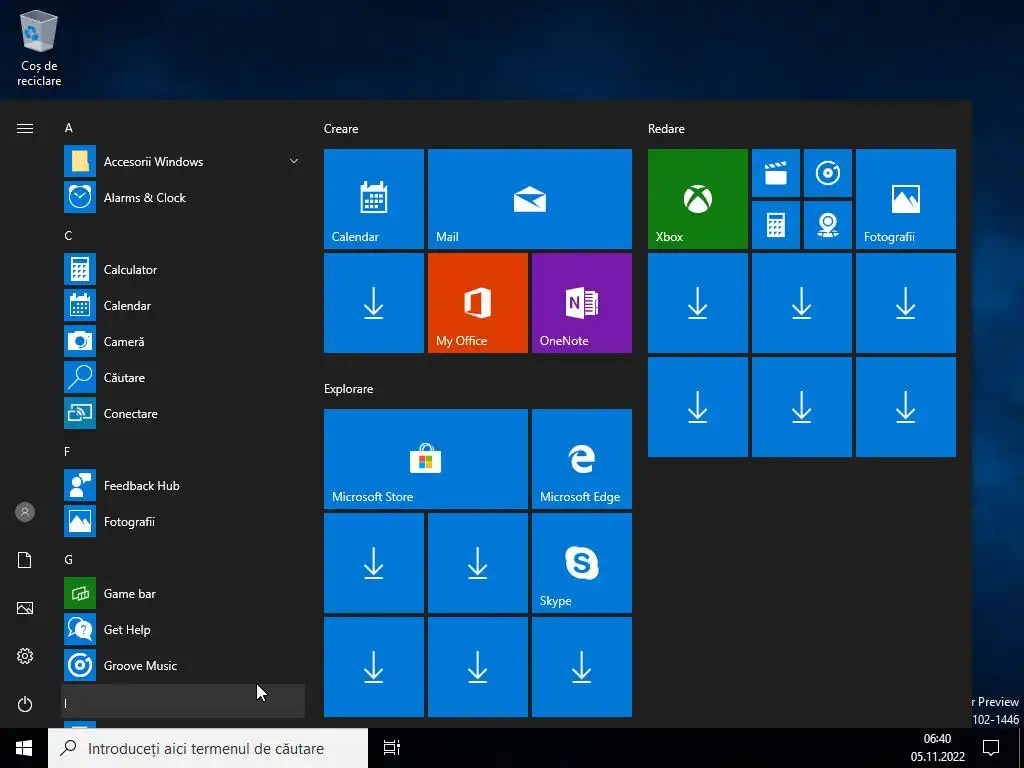Open the Action Center notification icon

(991, 748)
